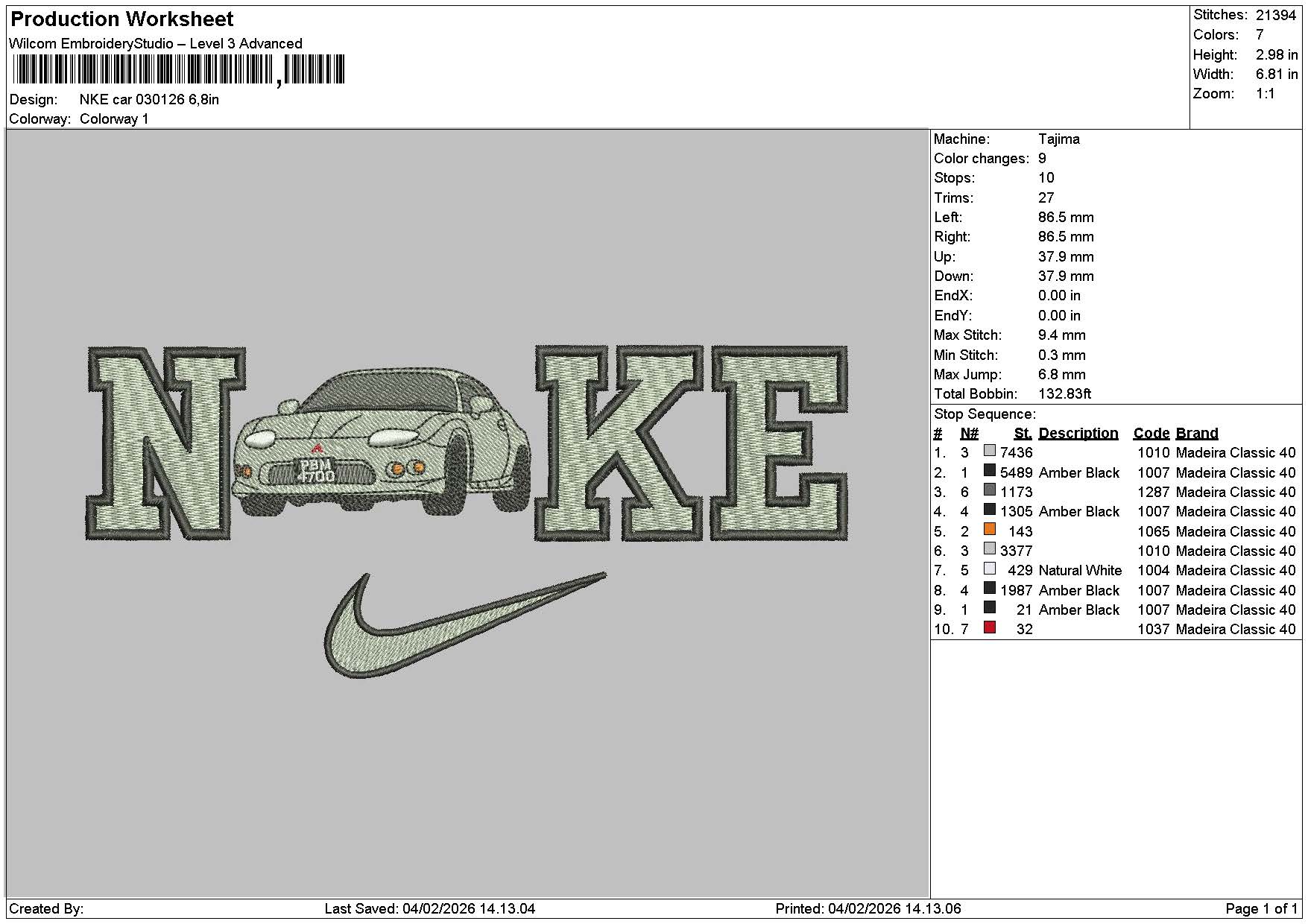Click stitch count "1305" in stop row 4
1308x924 pixels.
click(1017, 512)
